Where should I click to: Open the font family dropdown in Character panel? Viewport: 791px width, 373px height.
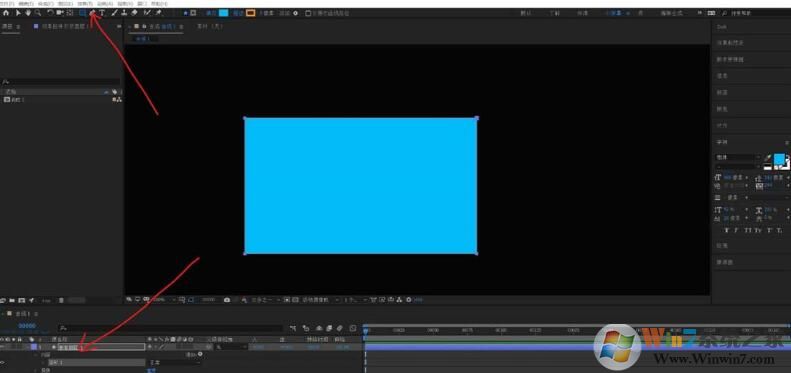point(739,157)
